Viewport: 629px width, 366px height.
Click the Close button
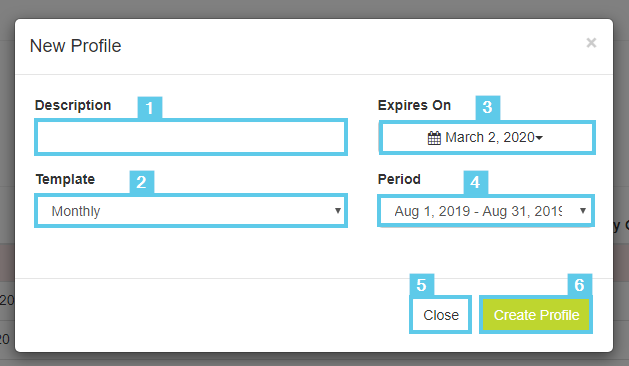[x=440, y=315]
